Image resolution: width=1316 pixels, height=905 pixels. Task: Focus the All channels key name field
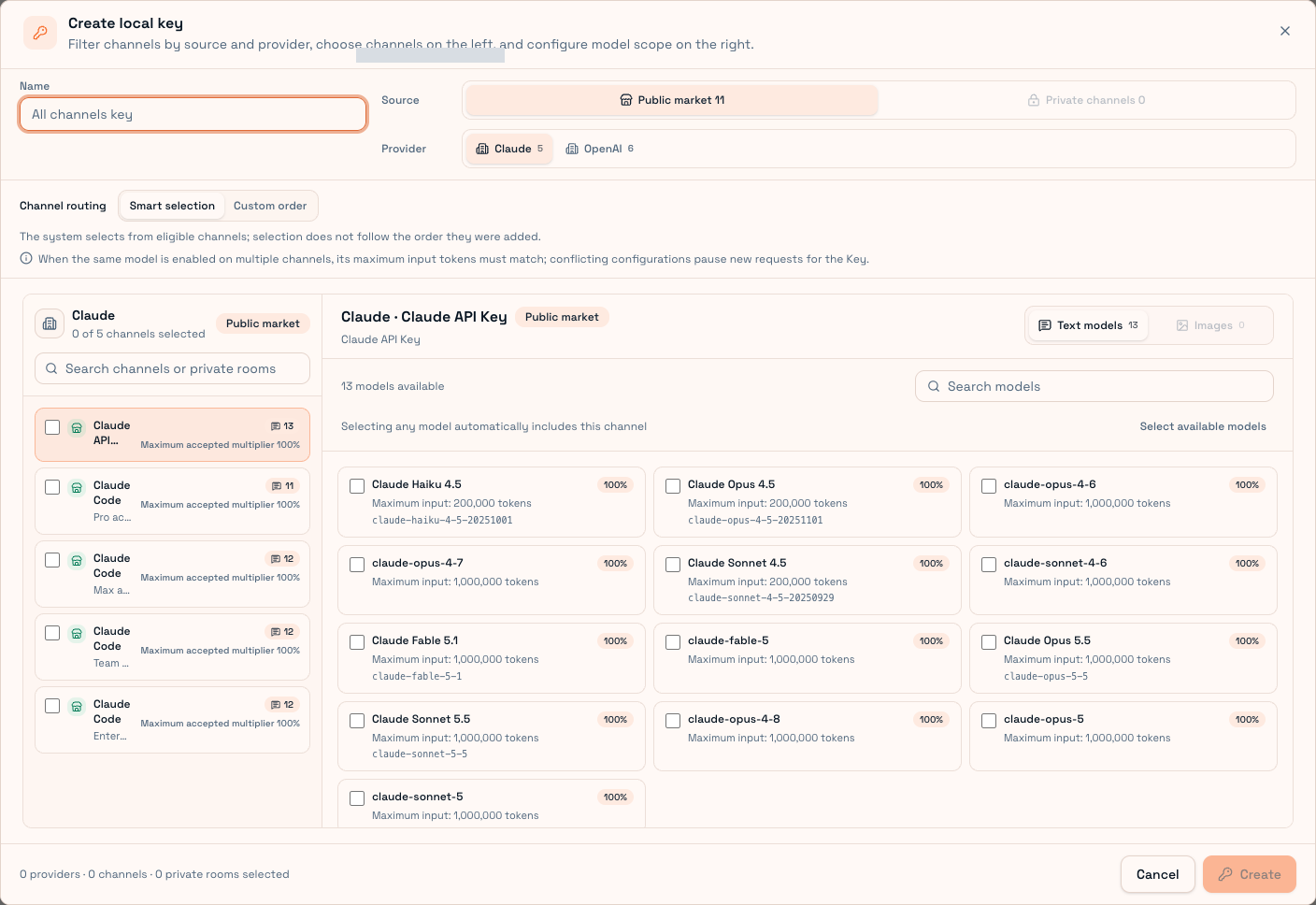193,114
